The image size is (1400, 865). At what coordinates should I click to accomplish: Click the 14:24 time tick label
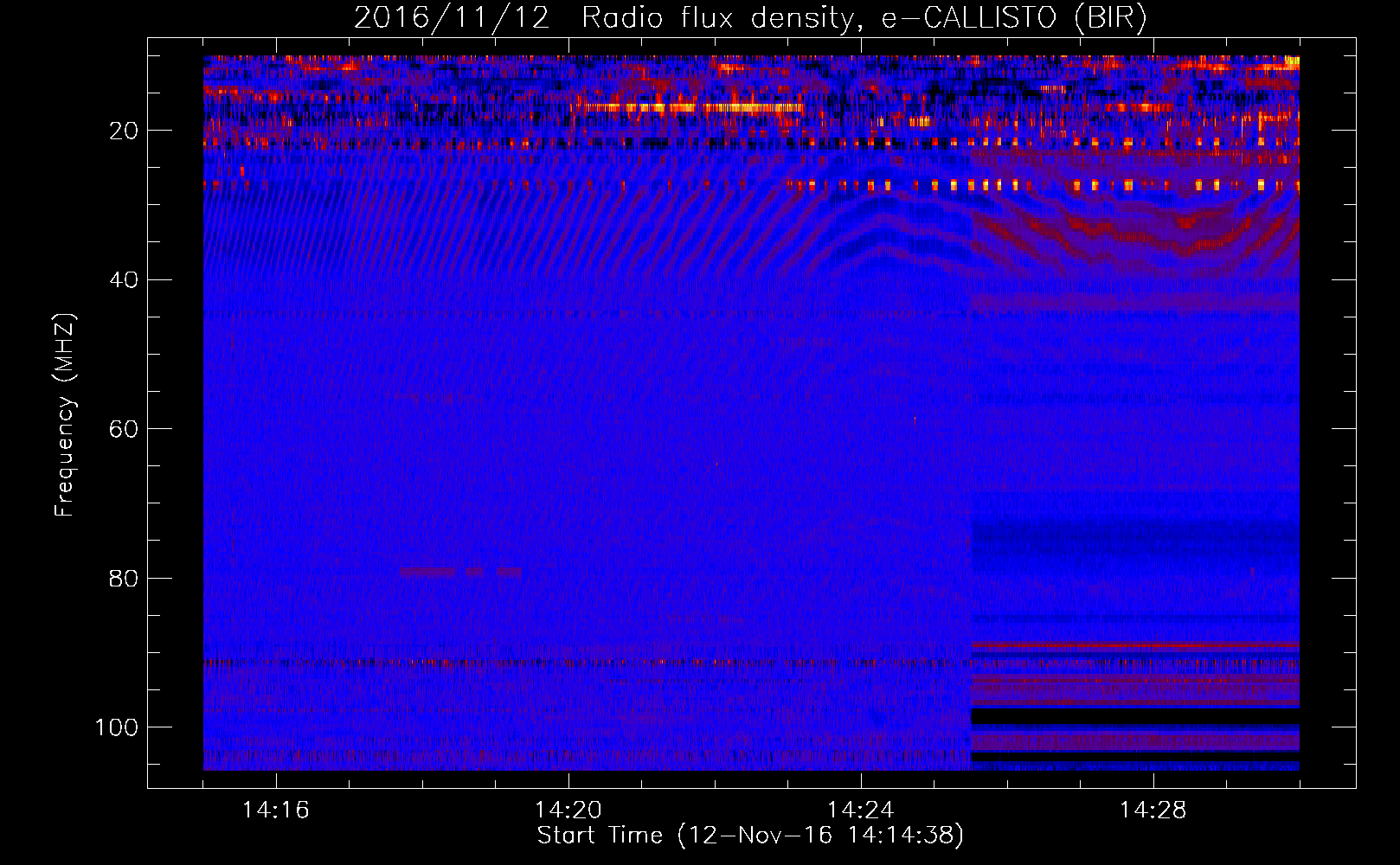point(861,811)
